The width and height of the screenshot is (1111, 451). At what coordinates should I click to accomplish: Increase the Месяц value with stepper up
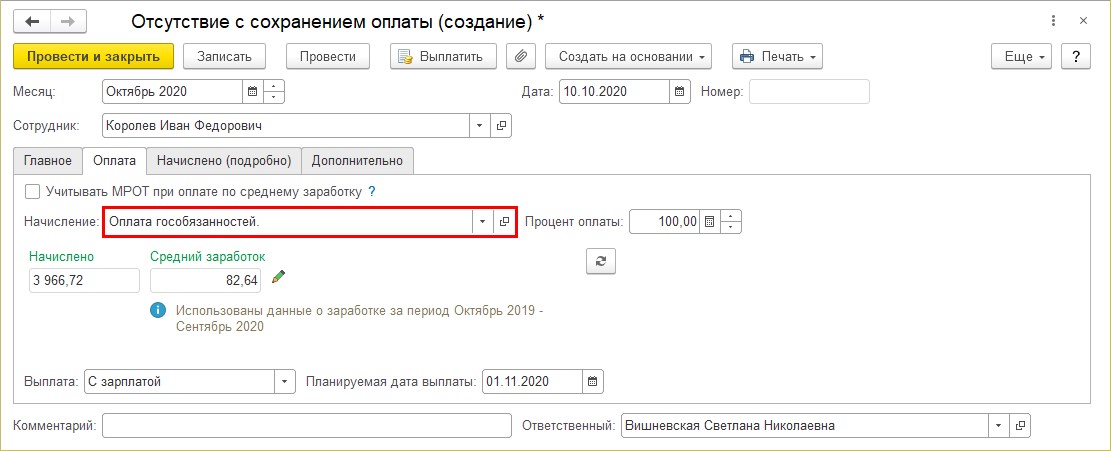click(273, 86)
